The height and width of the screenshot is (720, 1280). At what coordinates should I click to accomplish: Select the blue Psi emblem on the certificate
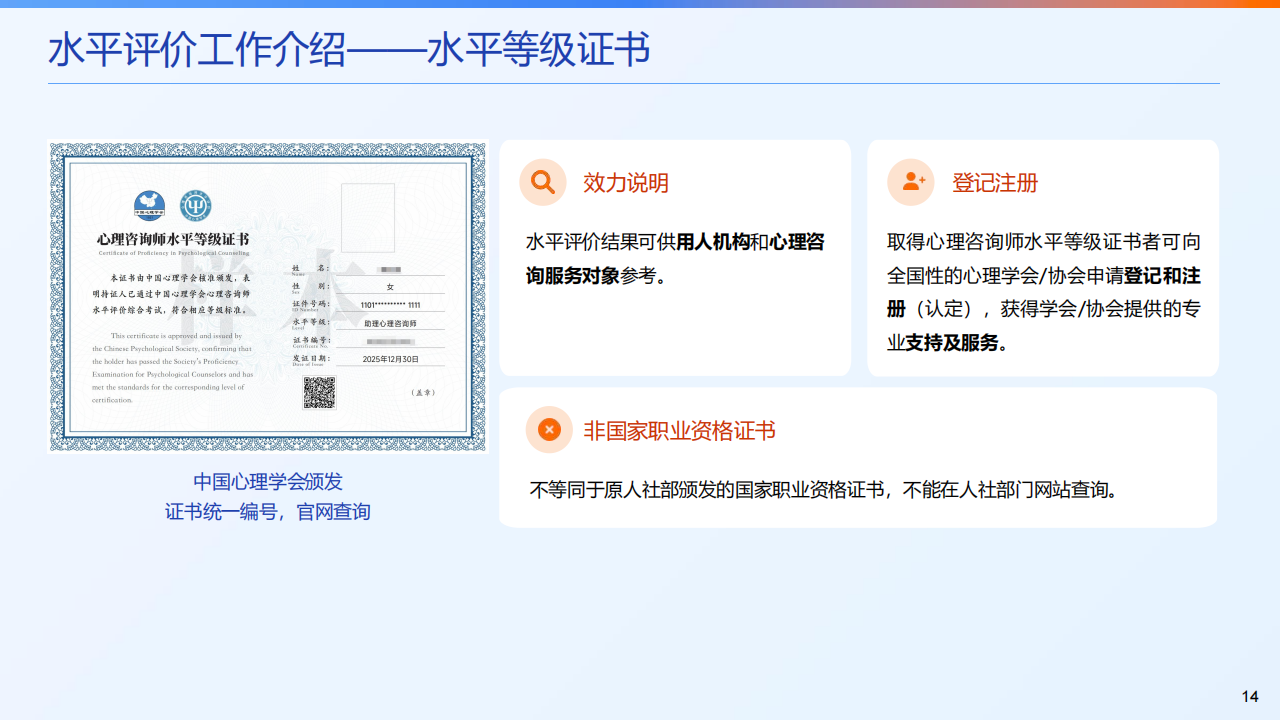pos(194,207)
